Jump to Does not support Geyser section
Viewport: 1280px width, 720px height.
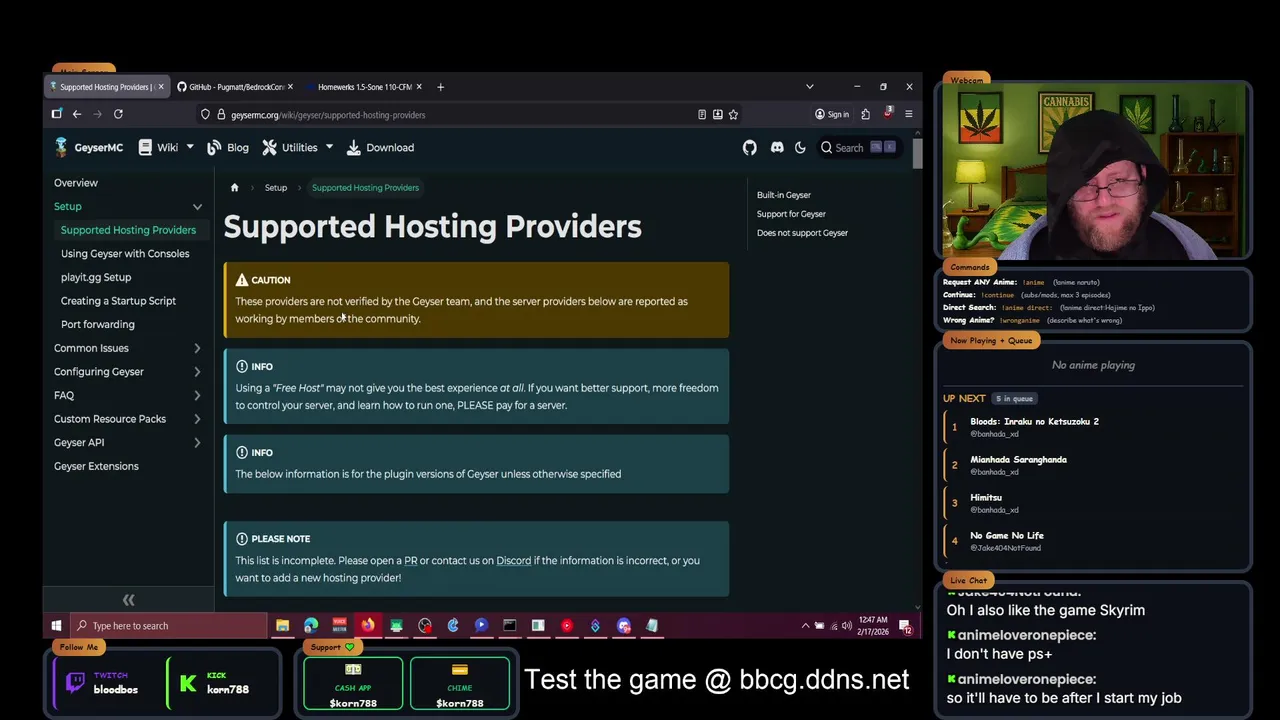pos(802,233)
